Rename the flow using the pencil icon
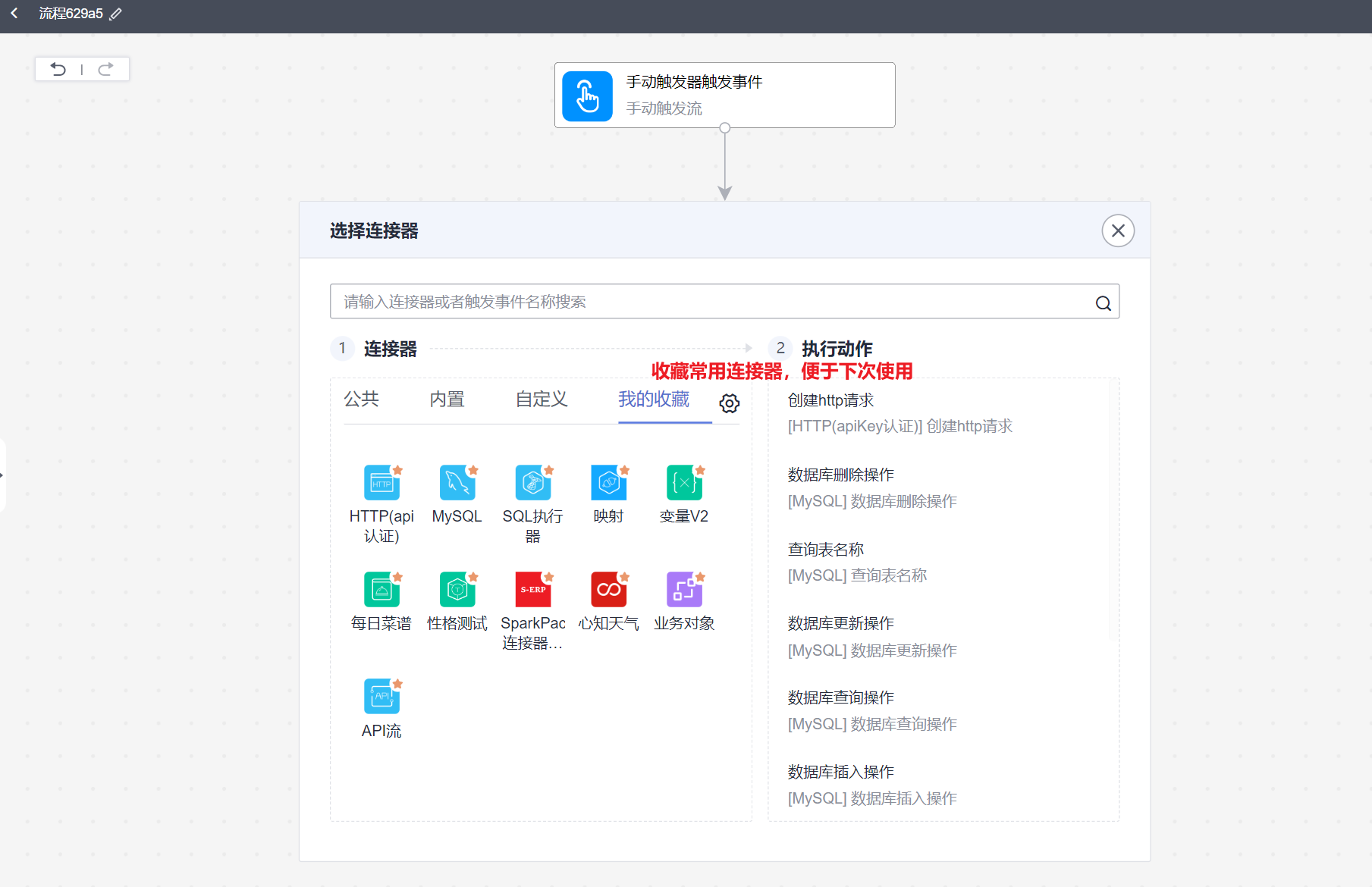The width and height of the screenshot is (1372, 887). [115, 13]
